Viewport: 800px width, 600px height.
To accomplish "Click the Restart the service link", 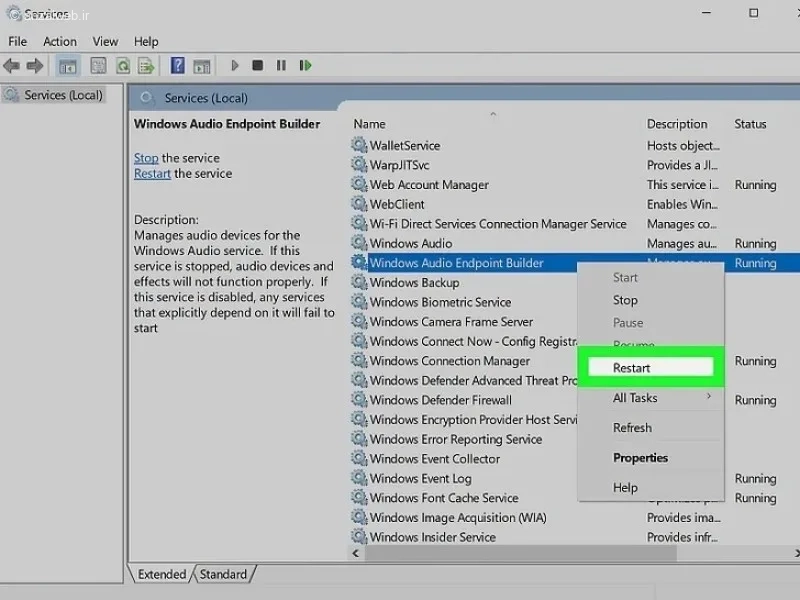I will [152, 173].
